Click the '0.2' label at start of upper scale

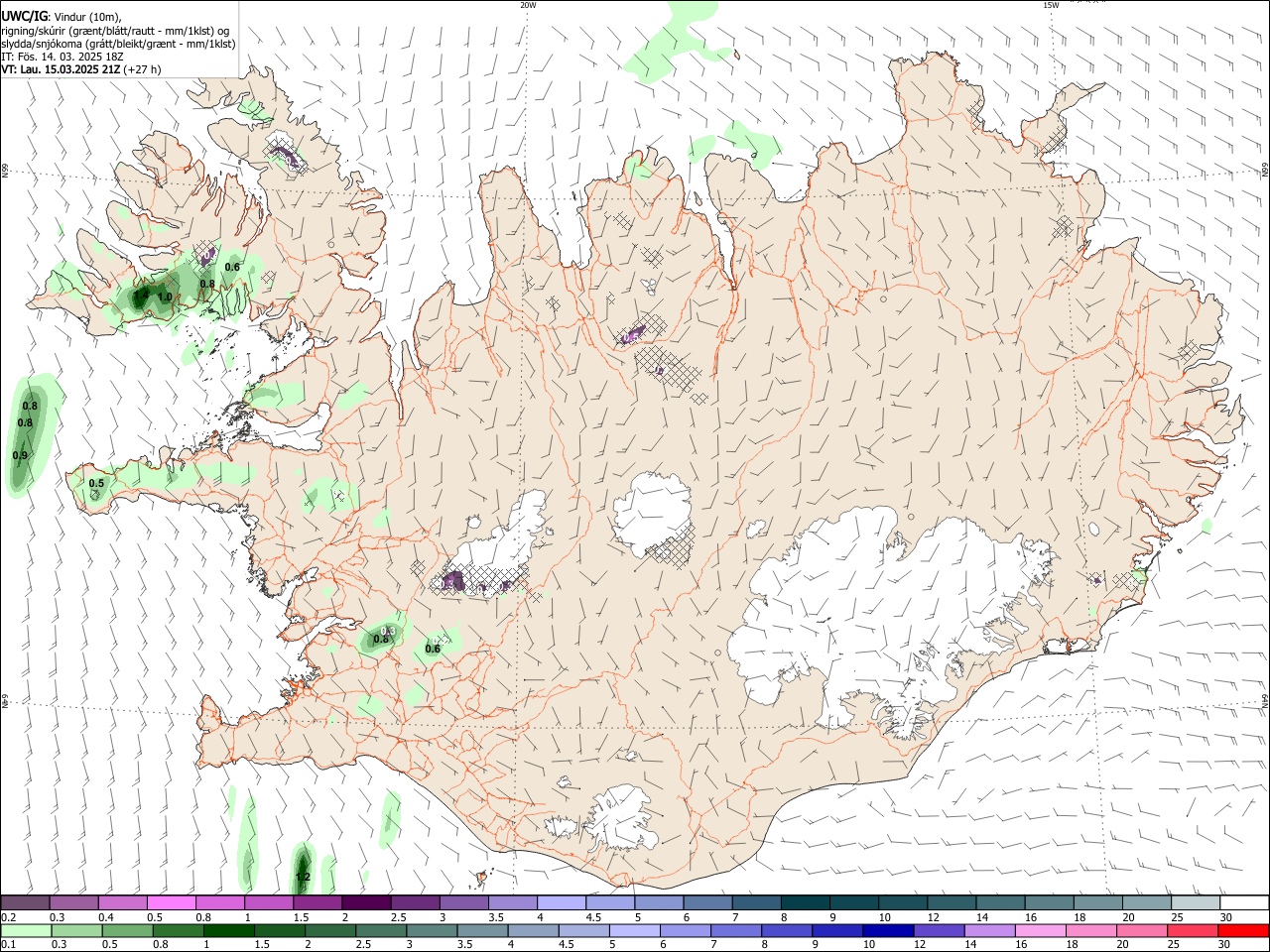coord(8,917)
